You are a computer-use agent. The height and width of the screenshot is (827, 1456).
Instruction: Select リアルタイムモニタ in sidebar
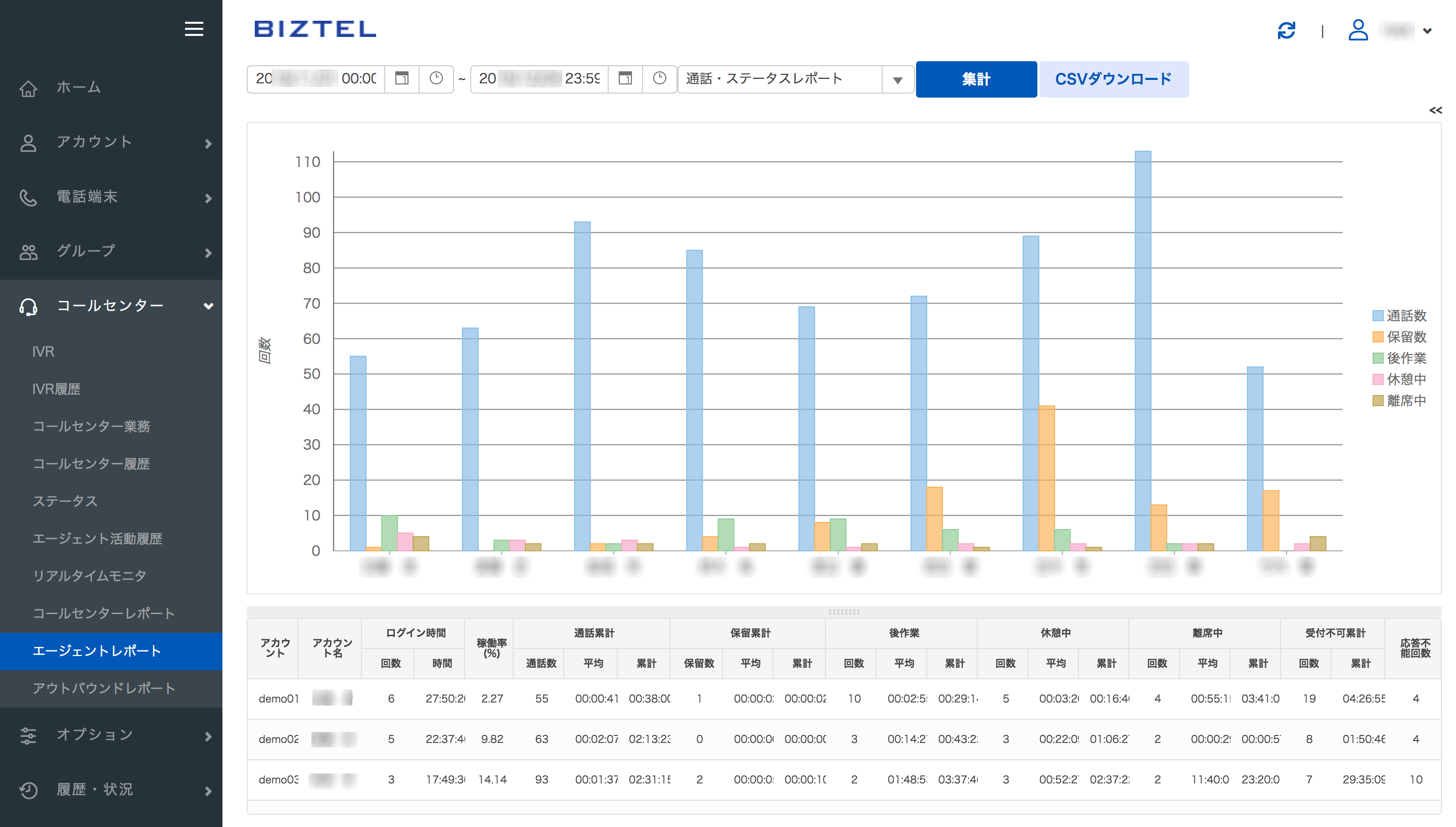[x=89, y=576]
